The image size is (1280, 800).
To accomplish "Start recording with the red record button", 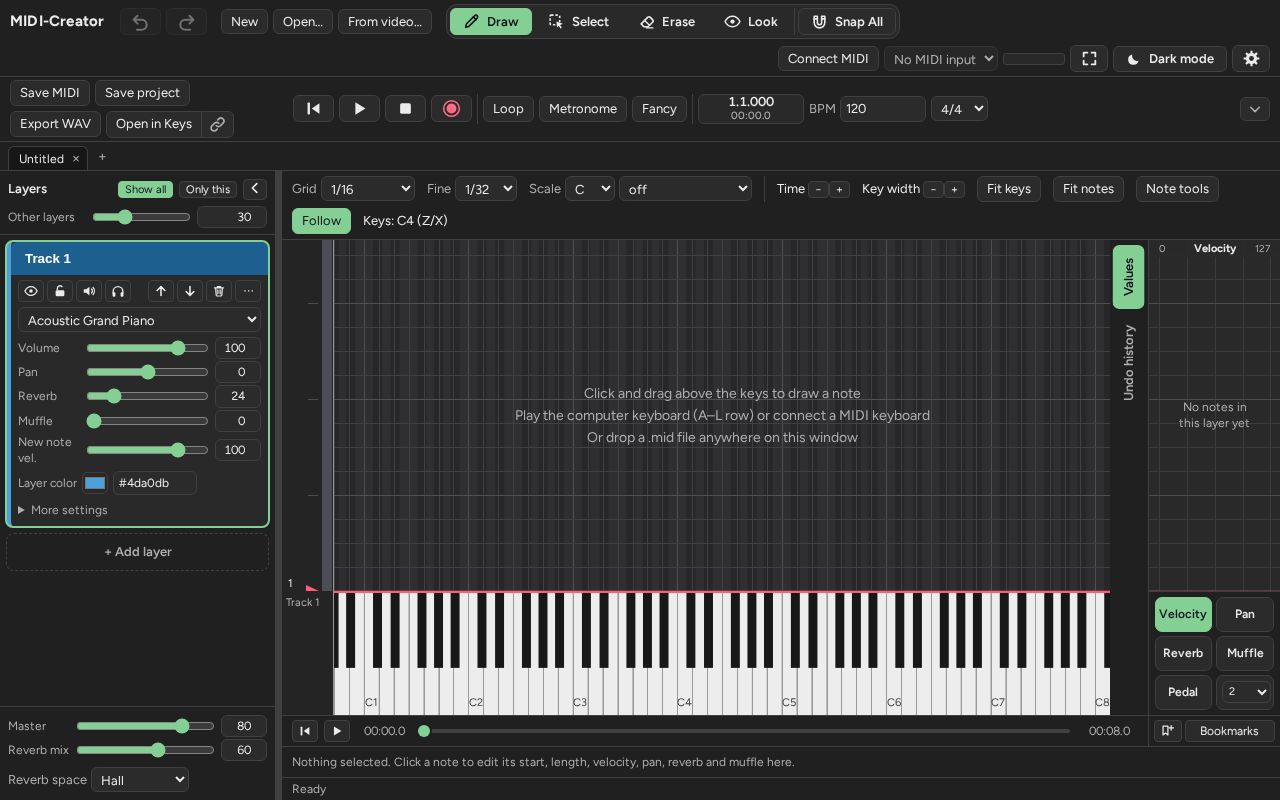I will point(451,109).
